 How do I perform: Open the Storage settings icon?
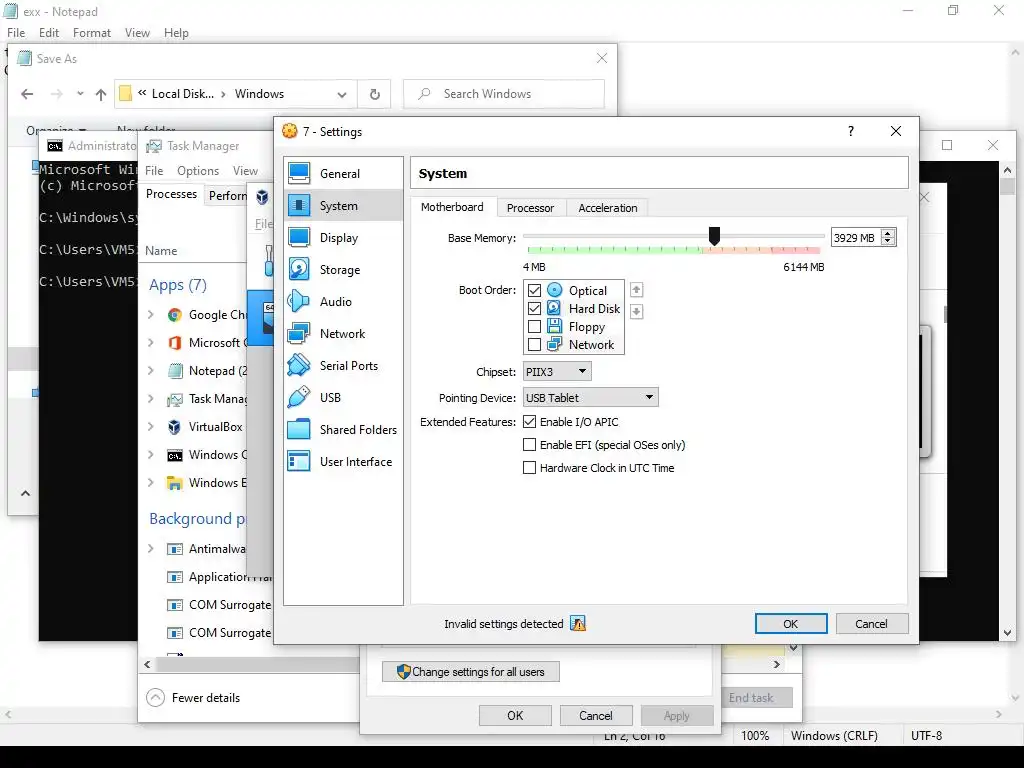[299, 270]
